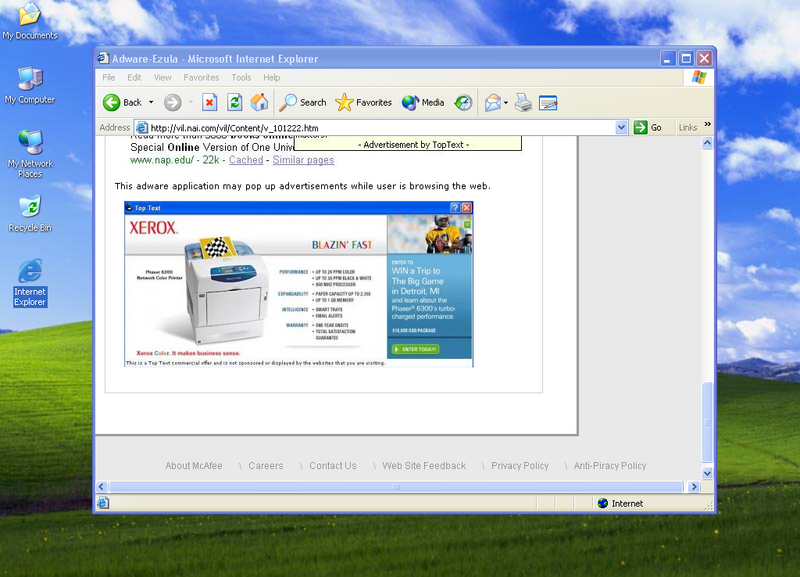Click the Mail envelope icon
Screen dimensions: 800x577
[493, 103]
